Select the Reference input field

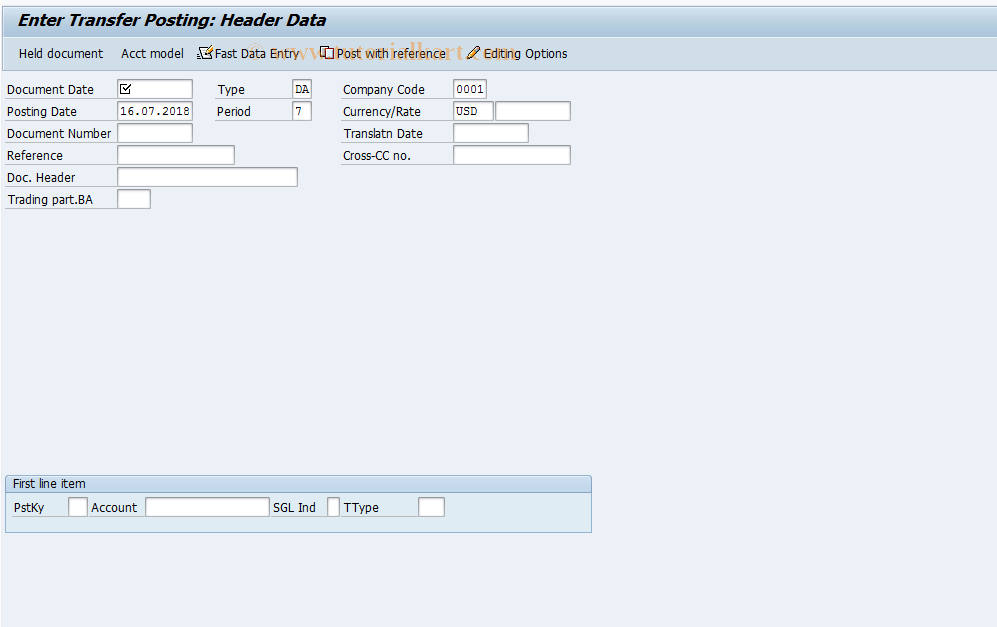coord(175,154)
